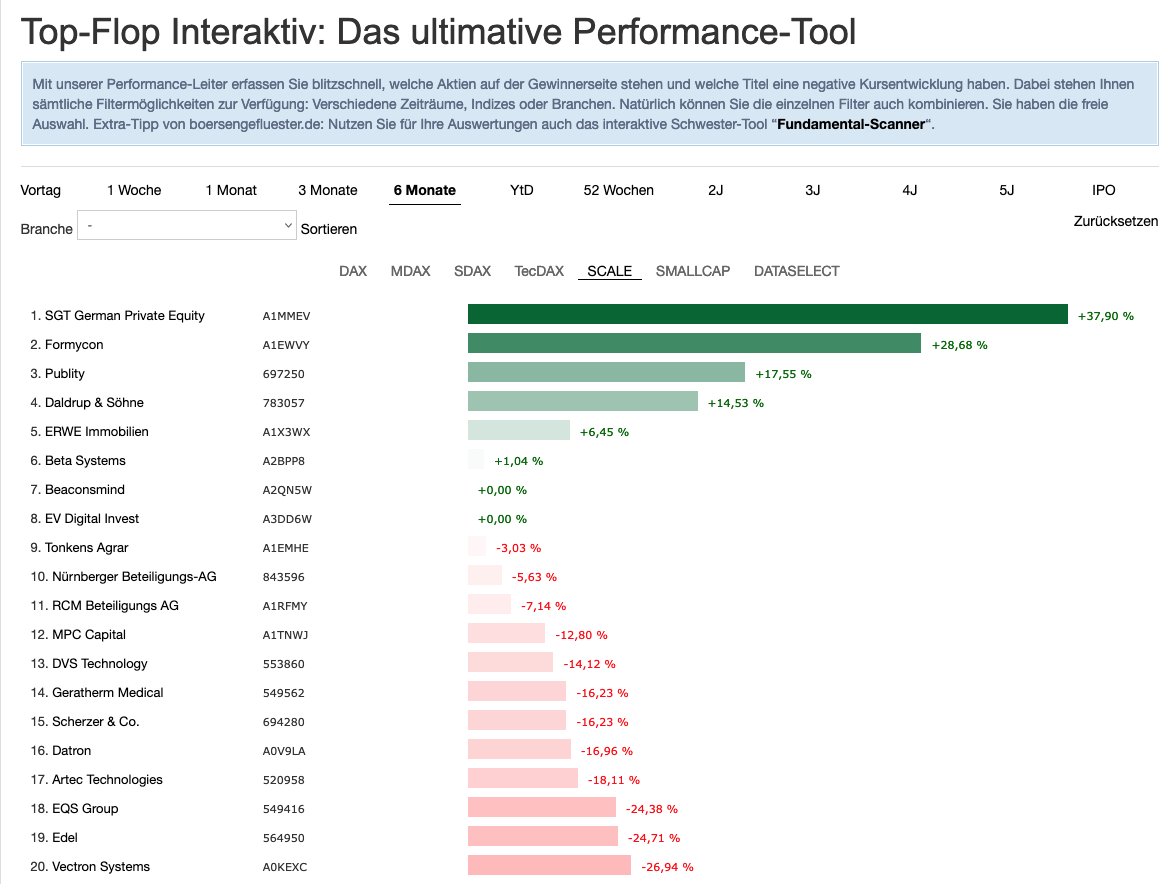This screenshot has height=884, width=1175.
Task: Select the IPO period
Action: click(x=1104, y=190)
